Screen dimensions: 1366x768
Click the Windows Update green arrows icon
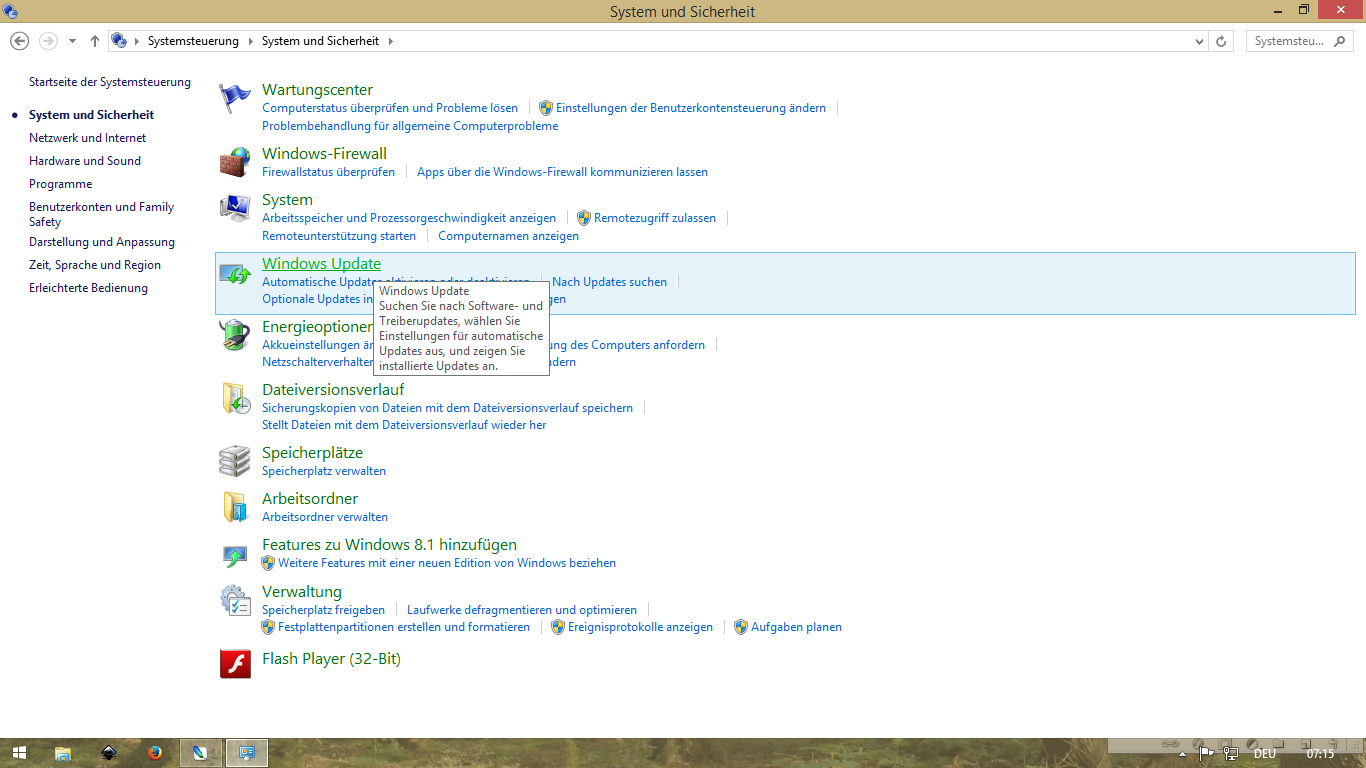coord(235,273)
